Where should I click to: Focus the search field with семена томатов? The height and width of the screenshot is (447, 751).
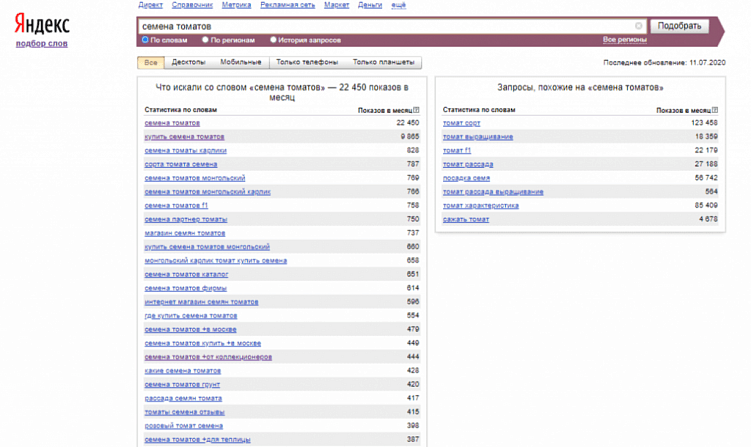coord(392,26)
